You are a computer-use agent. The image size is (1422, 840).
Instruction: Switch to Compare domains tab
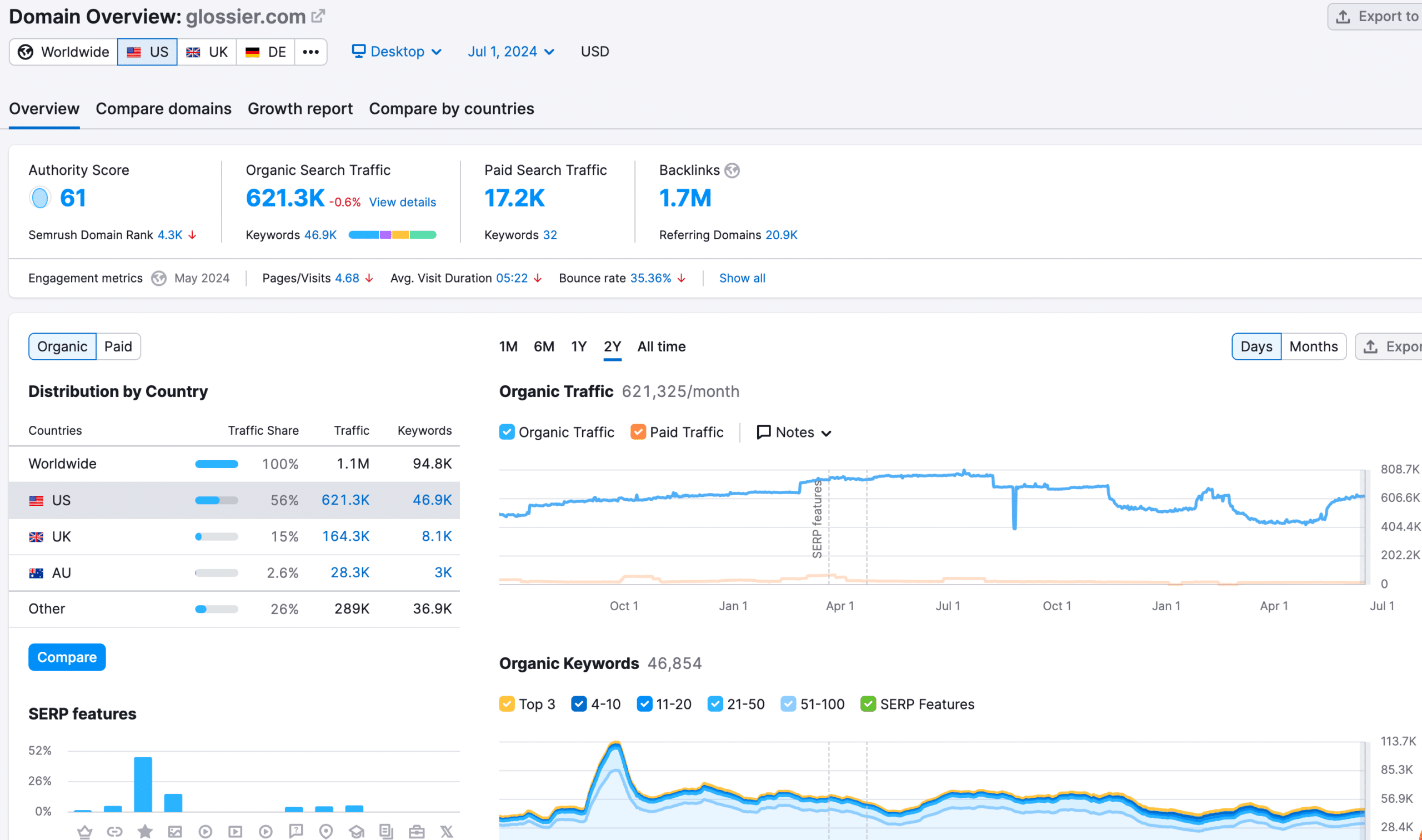click(164, 109)
